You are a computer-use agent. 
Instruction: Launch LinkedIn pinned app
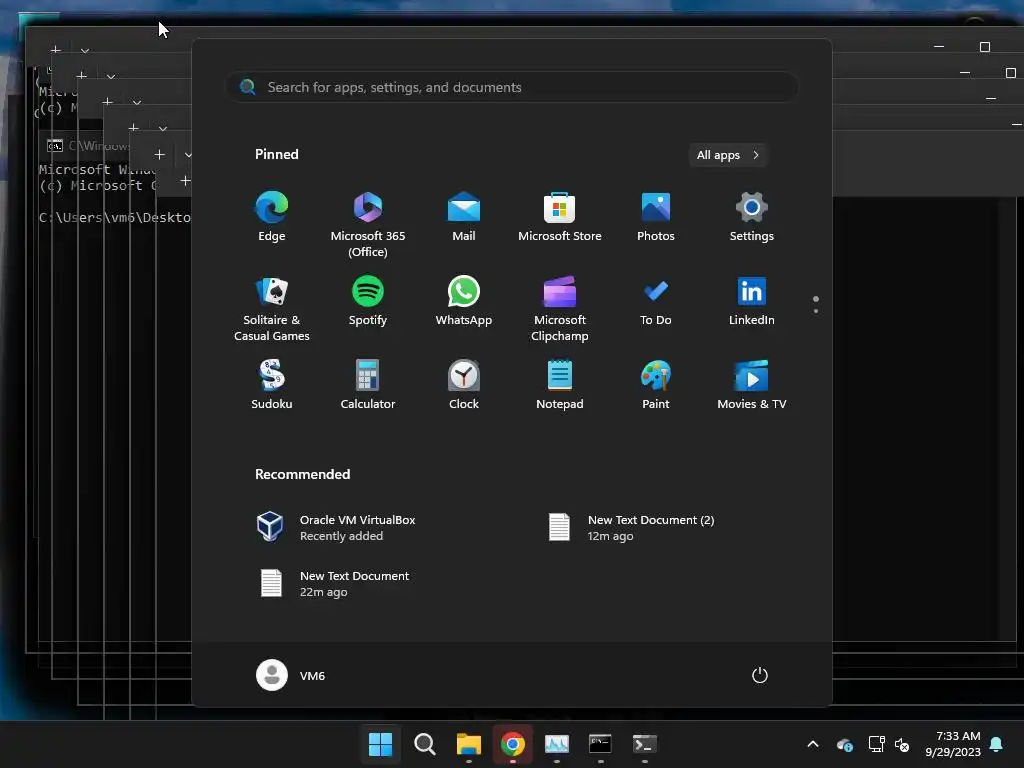[x=752, y=301]
